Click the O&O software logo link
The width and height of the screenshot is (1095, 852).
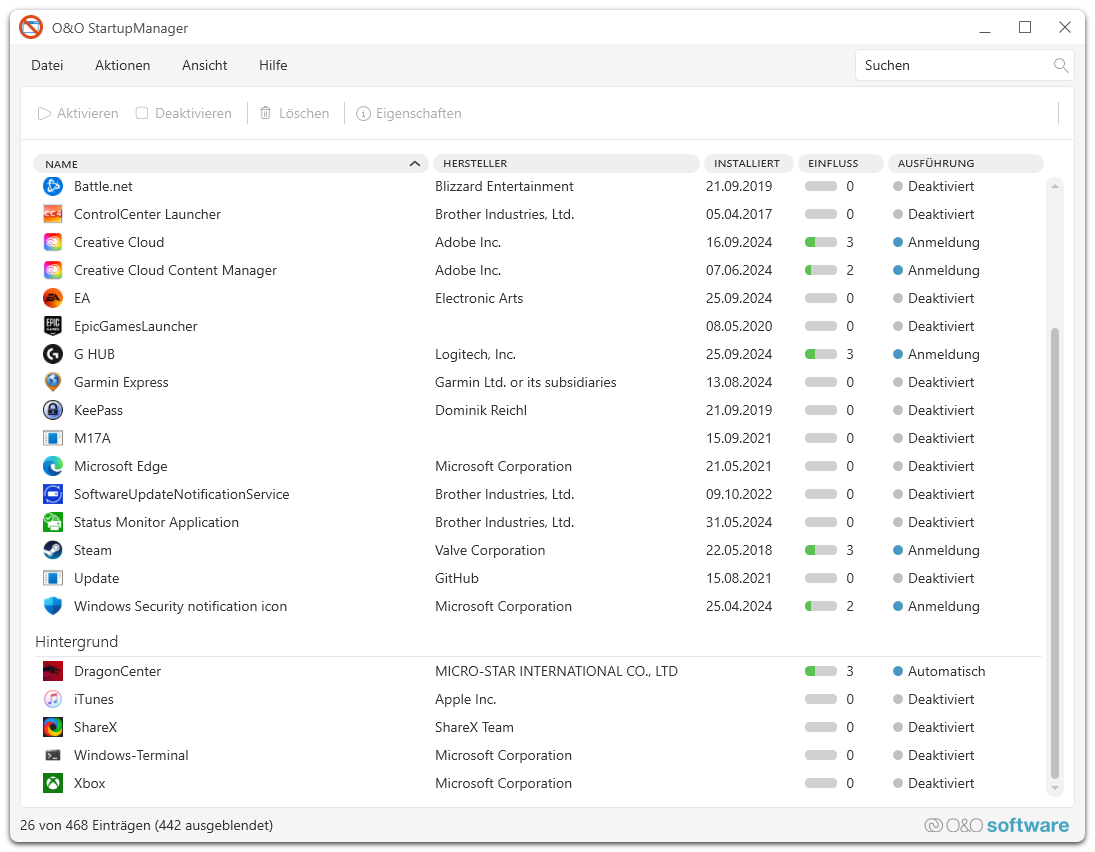click(x=997, y=825)
